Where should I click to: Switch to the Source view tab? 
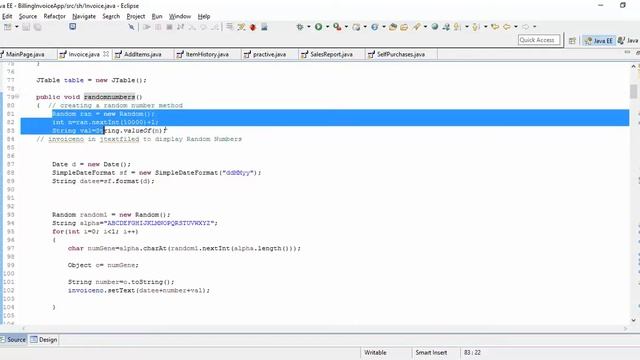tap(13, 340)
